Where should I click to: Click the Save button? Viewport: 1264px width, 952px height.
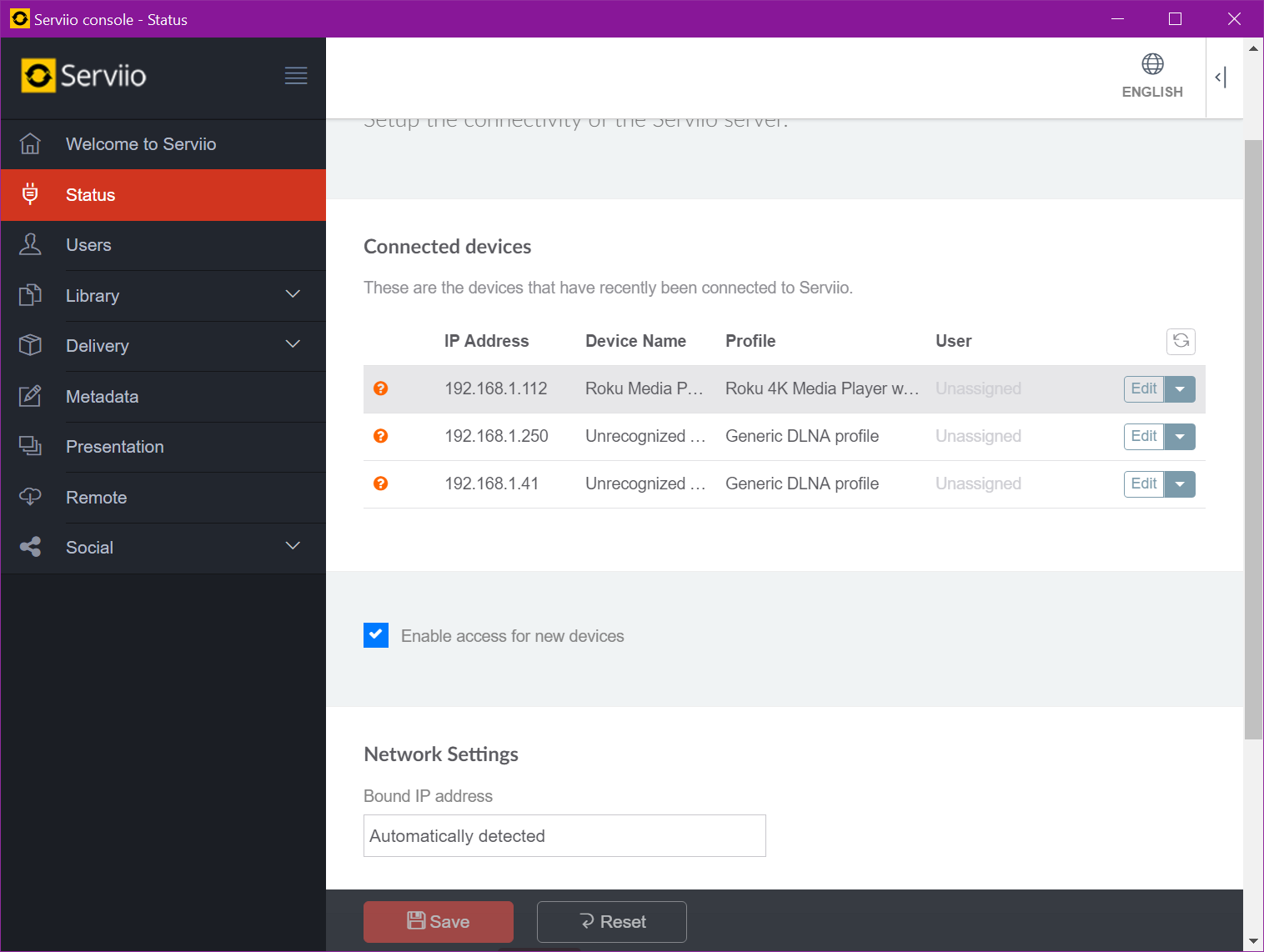439,921
